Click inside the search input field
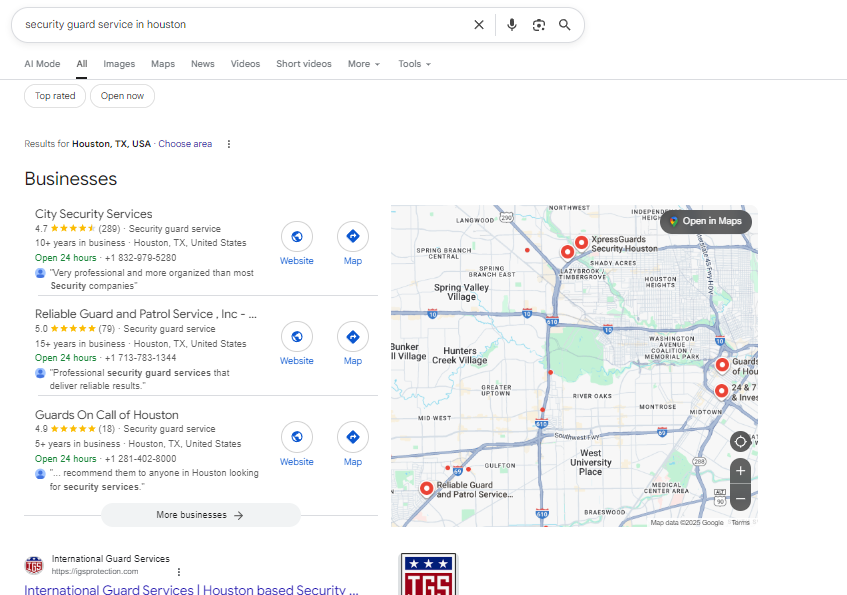Screen dimensions: 847x595 (x=240, y=25)
